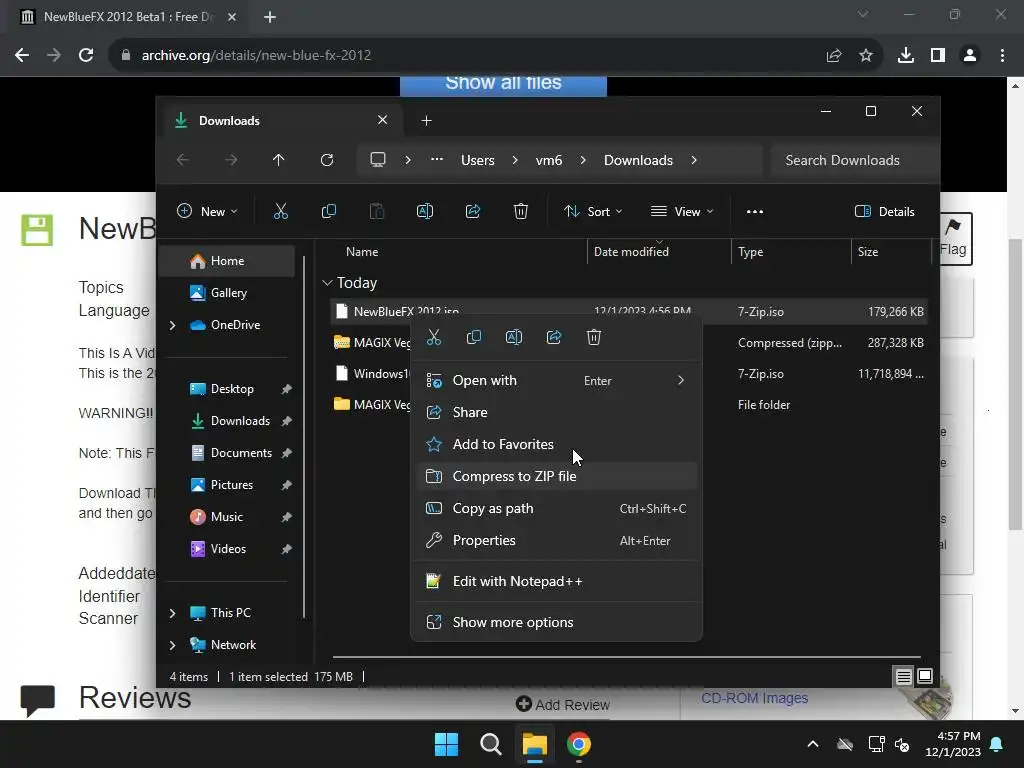1024x768 pixels.
Task: Open Chrome side panel icon
Action: (938, 56)
